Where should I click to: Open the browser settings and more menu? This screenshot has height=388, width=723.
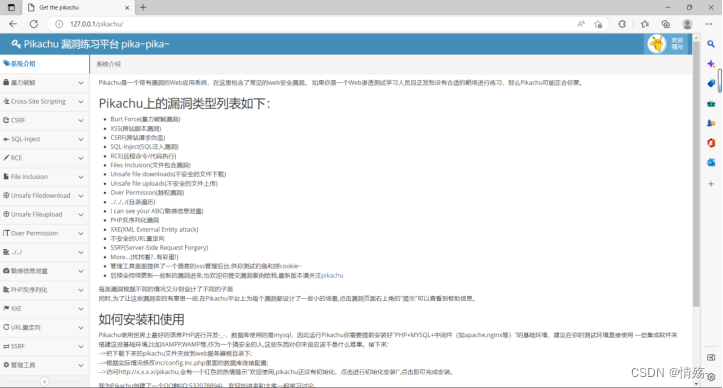pyautogui.click(x=709, y=24)
